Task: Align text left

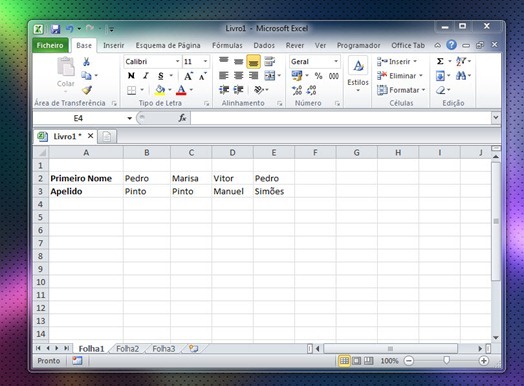Action: point(224,76)
